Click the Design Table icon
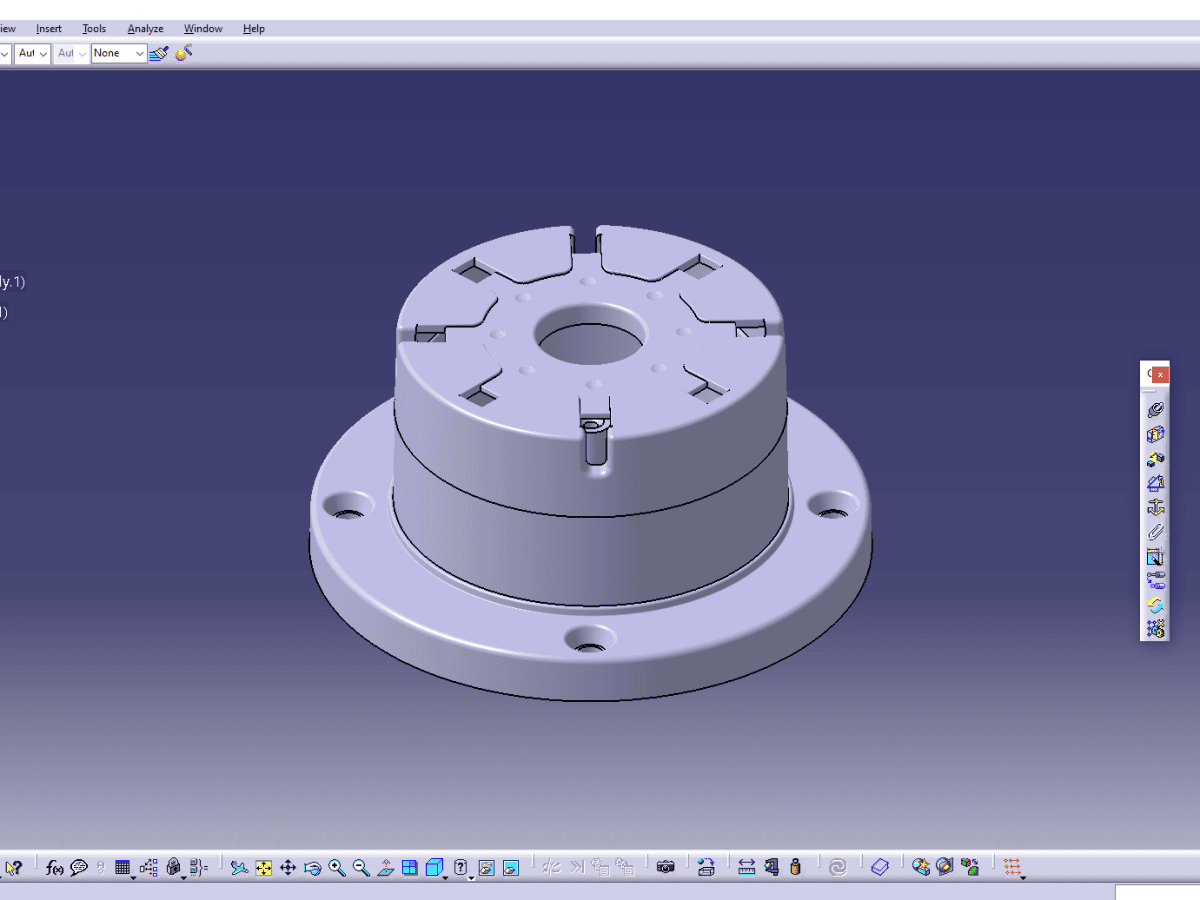Image resolution: width=1200 pixels, height=900 pixels. tap(123, 868)
